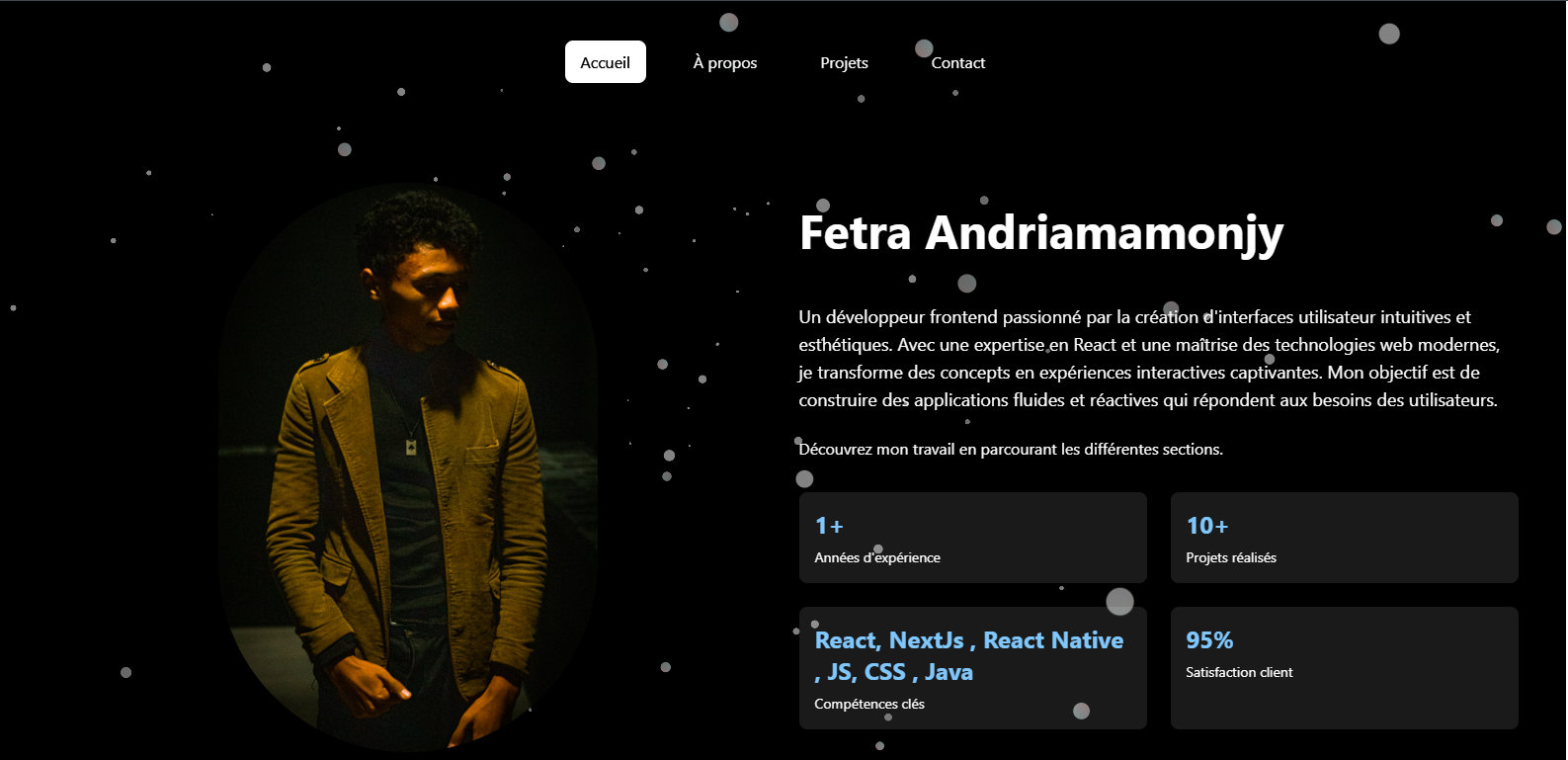Viewport: 1568px width, 760px height.
Task: Click the 10+ statistic number
Action: pyautogui.click(x=1207, y=526)
